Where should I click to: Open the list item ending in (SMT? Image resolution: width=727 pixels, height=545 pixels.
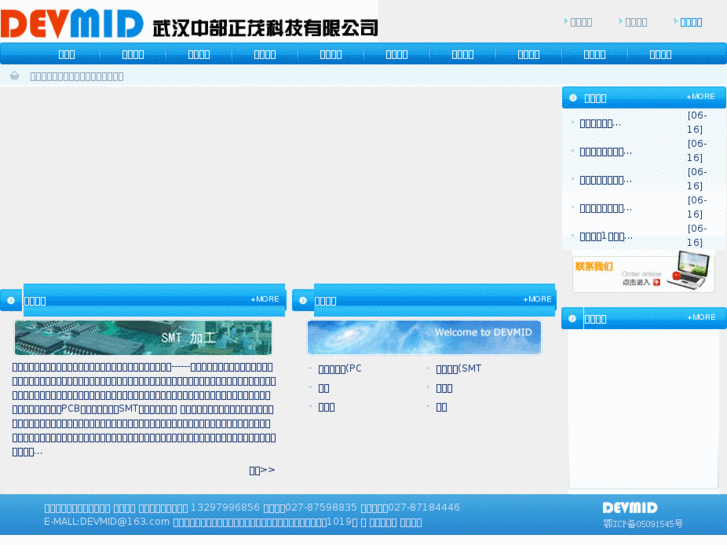(459, 369)
